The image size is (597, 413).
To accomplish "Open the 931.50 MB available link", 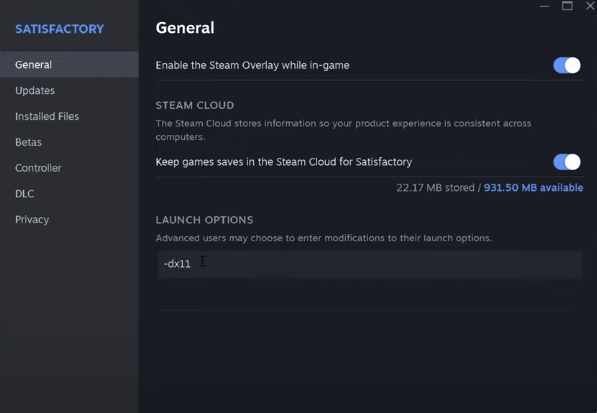I will [533, 188].
